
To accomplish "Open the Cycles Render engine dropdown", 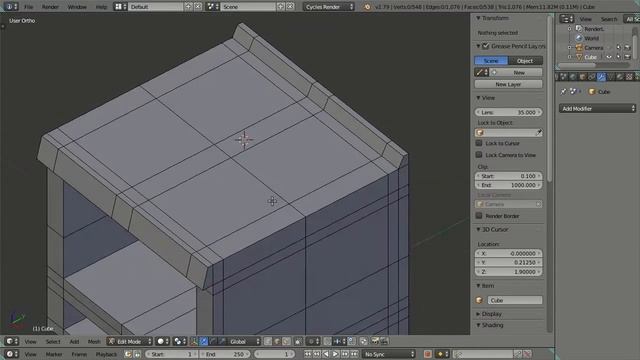I will pyautogui.click(x=329, y=7).
